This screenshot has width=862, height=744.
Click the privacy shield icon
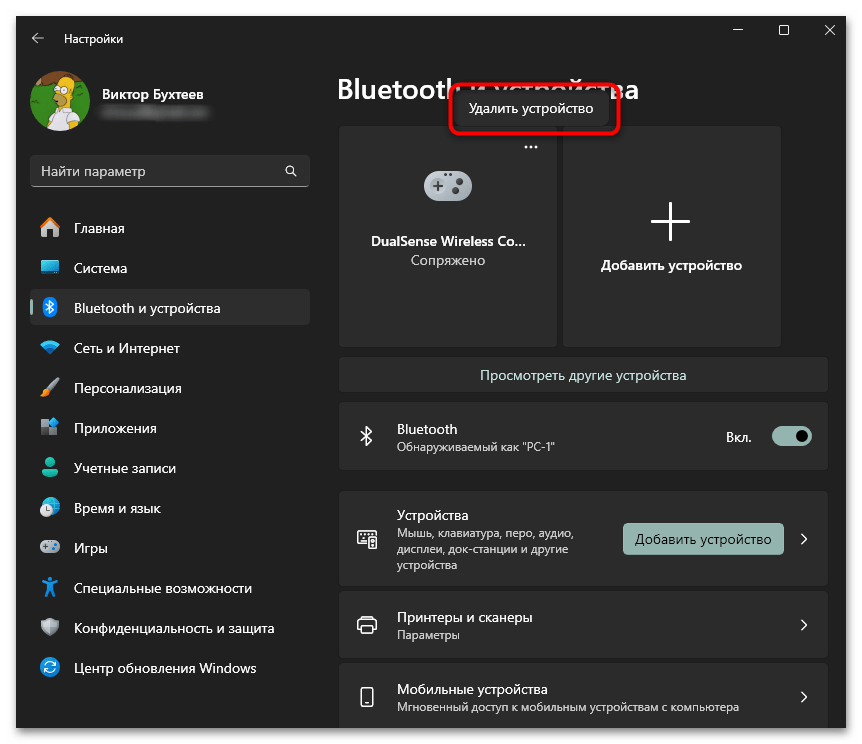50,627
